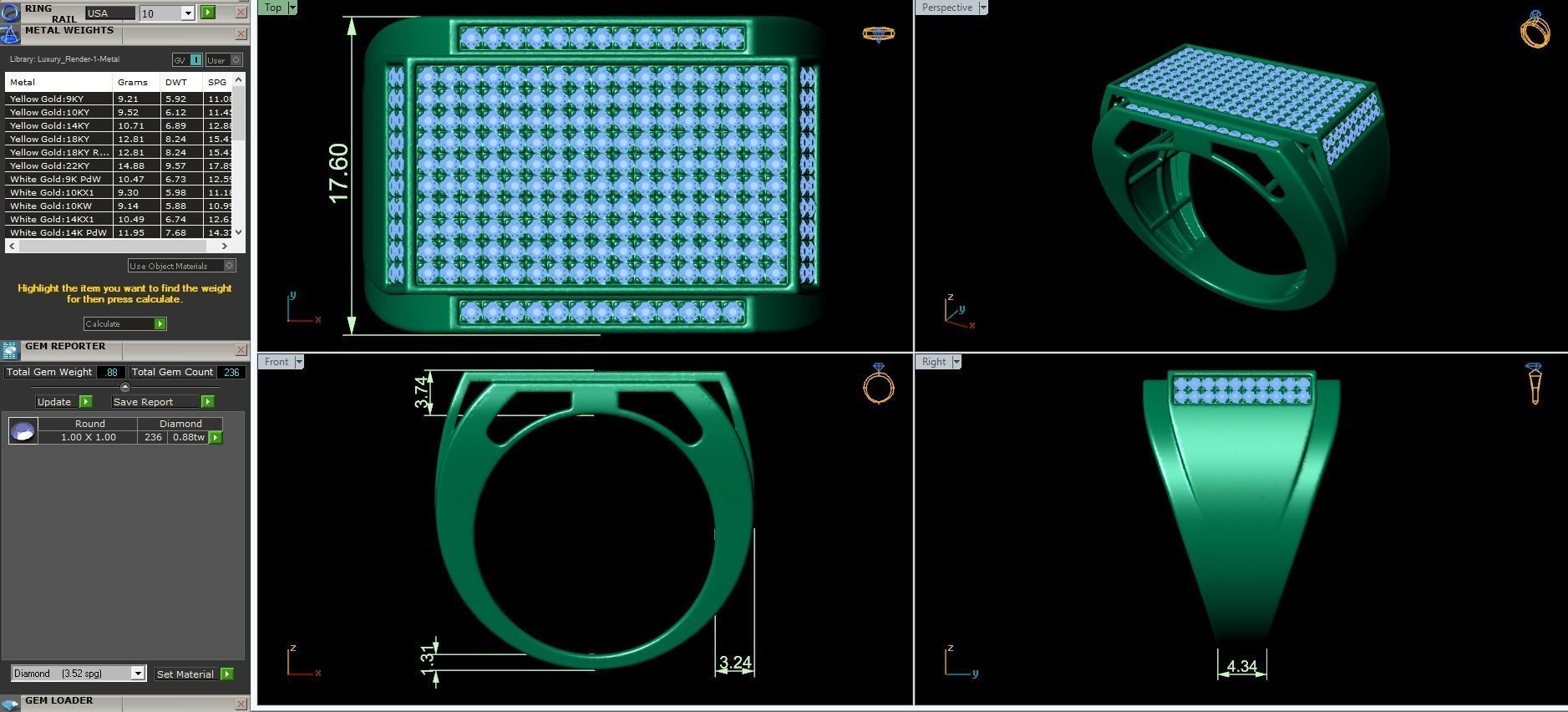Click the round diamond gem thumbnail

(23, 430)
